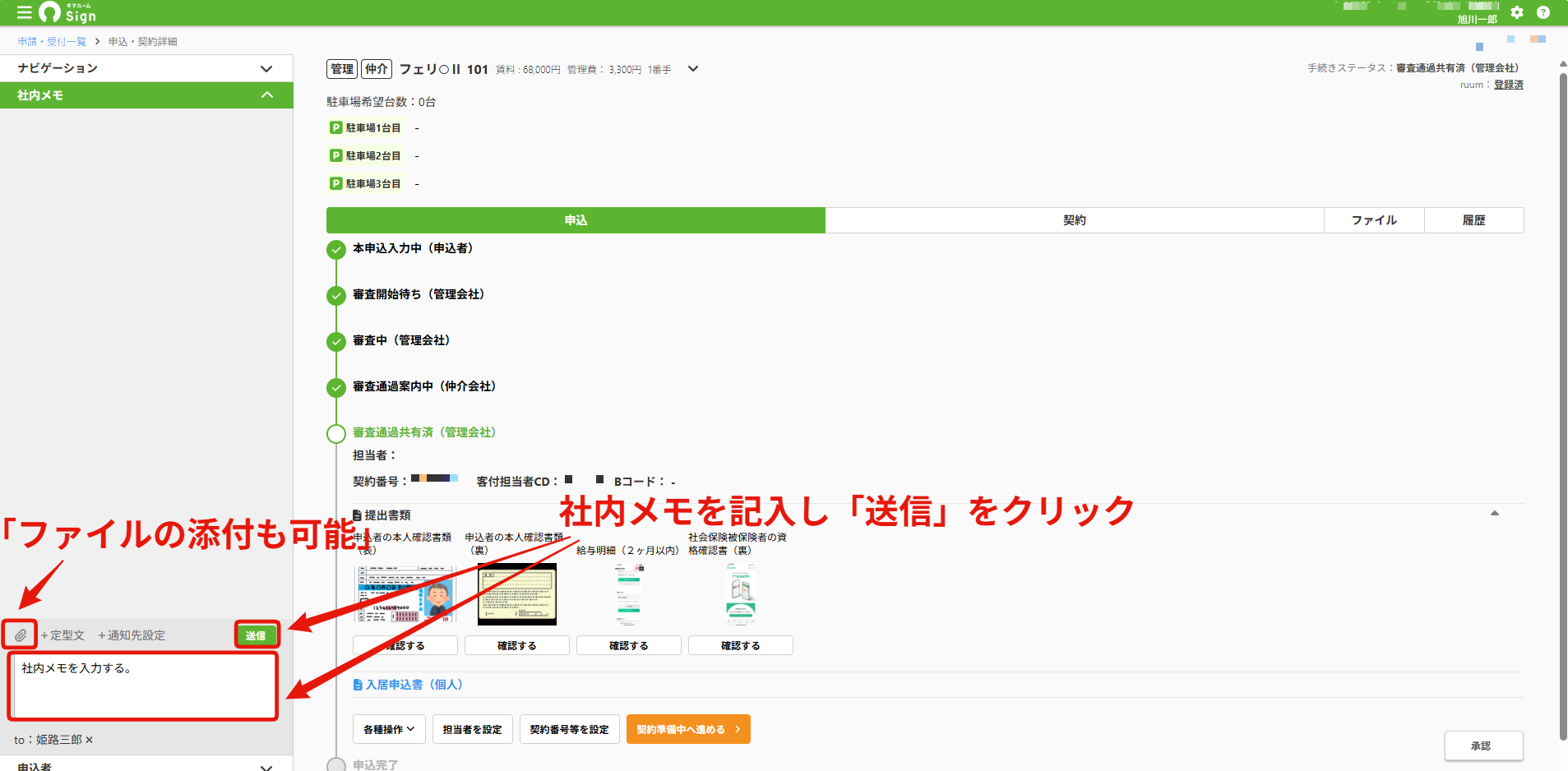Collapse the 提出書類 section arrow
The image size is (1568, 771).
coord(1495,514)
